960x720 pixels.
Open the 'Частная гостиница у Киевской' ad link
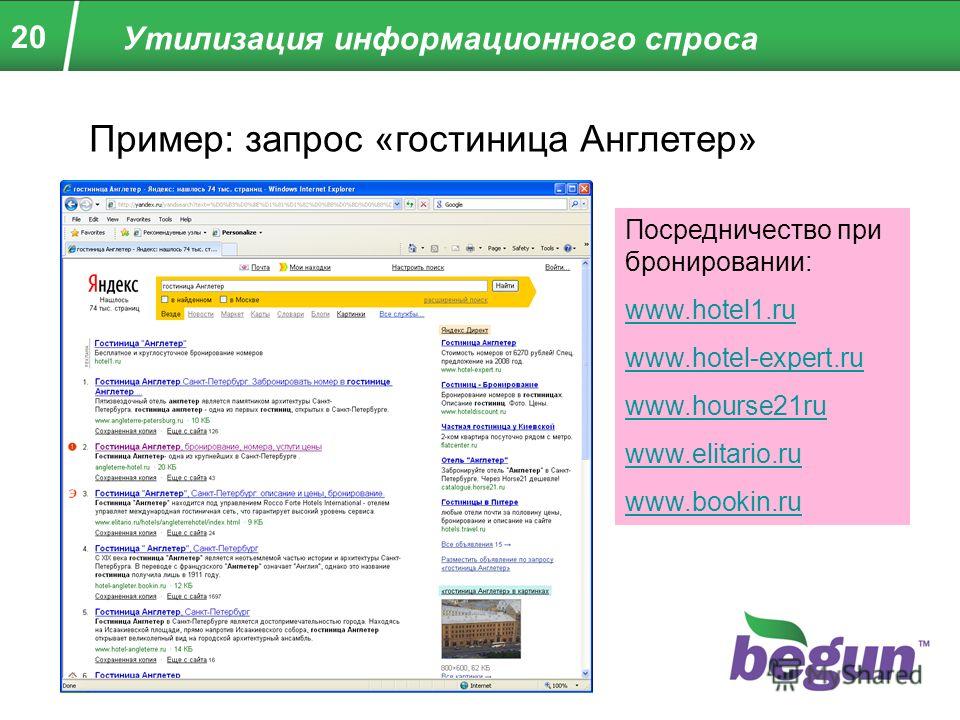click(x=498, y=427)
